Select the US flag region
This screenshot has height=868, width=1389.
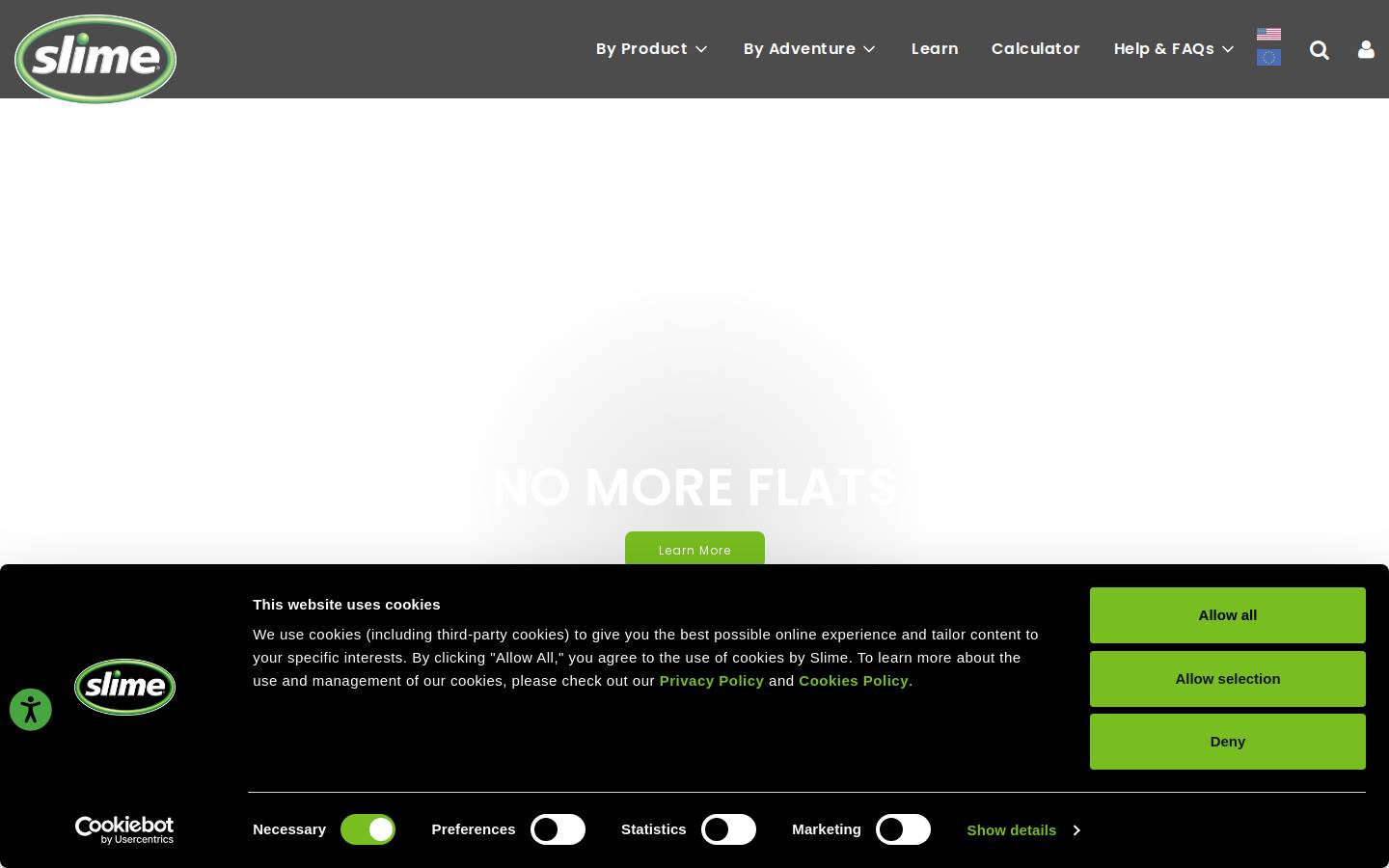coord(1268,35)
